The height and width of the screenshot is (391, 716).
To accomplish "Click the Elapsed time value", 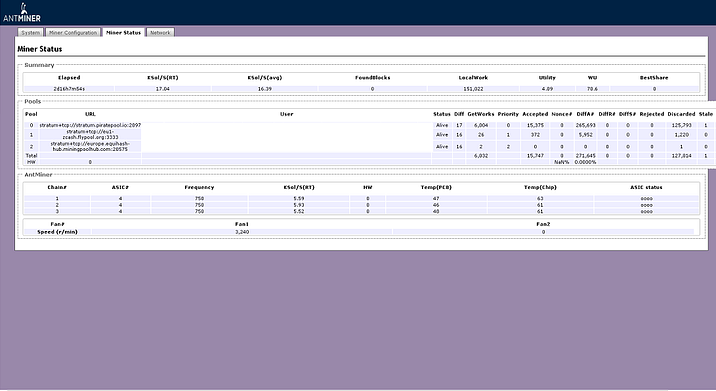I will [x=69, y=89].
